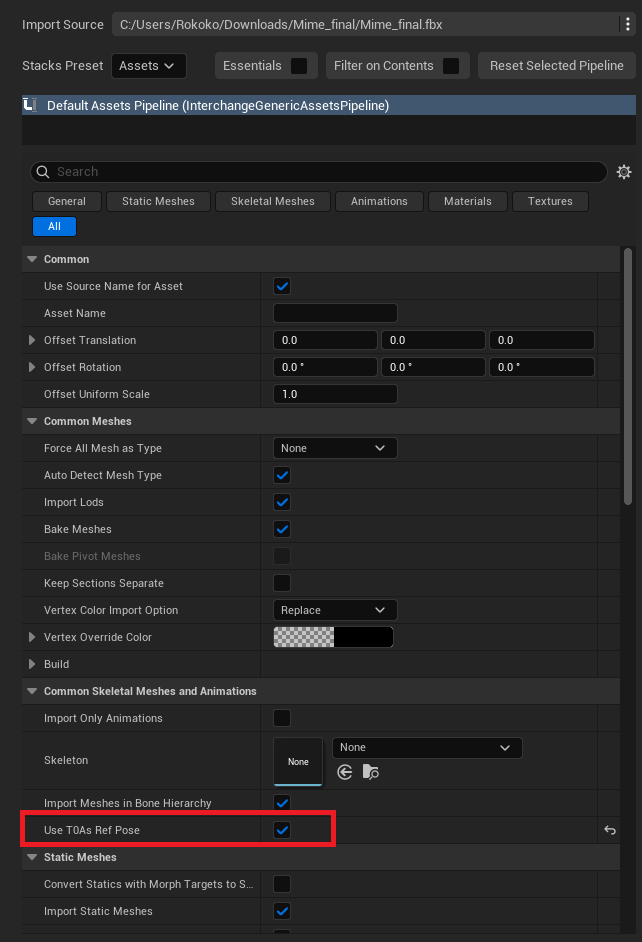Image resolution: width=642 pixels, height=942 pixels.
Task: Click the Import Source label
Action: [63, 25]
